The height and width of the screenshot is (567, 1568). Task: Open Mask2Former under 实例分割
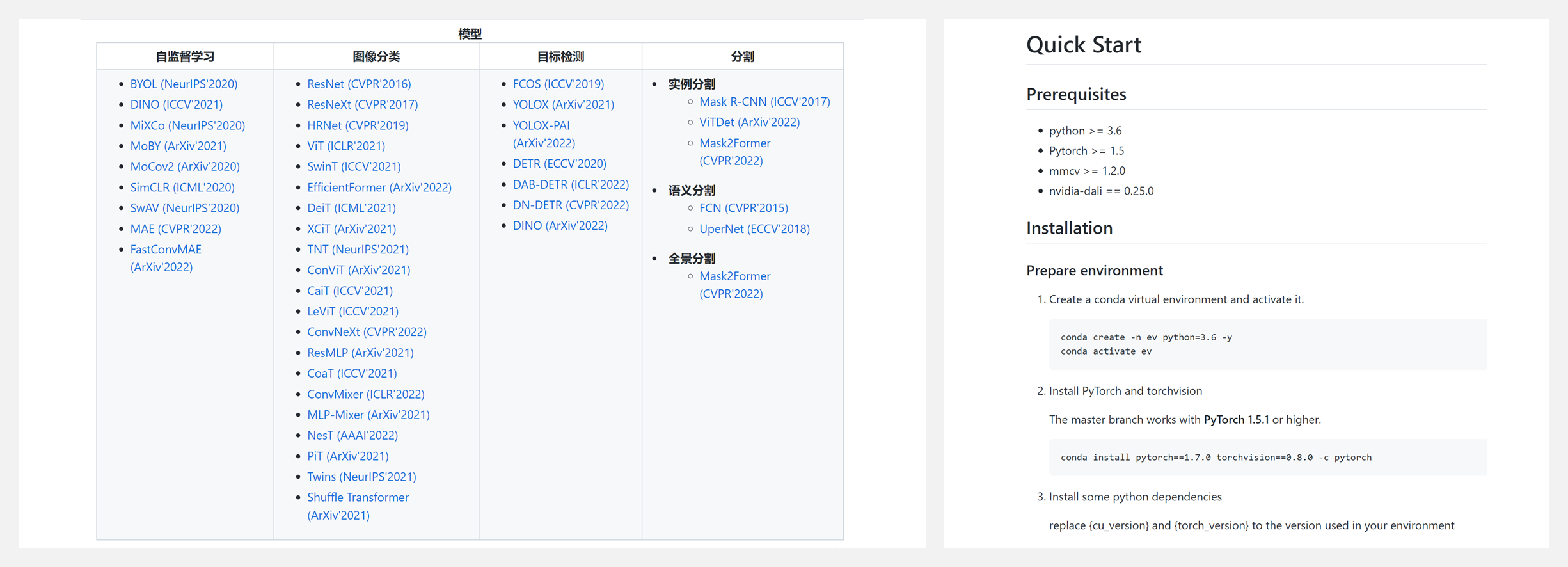pos(734,152)
